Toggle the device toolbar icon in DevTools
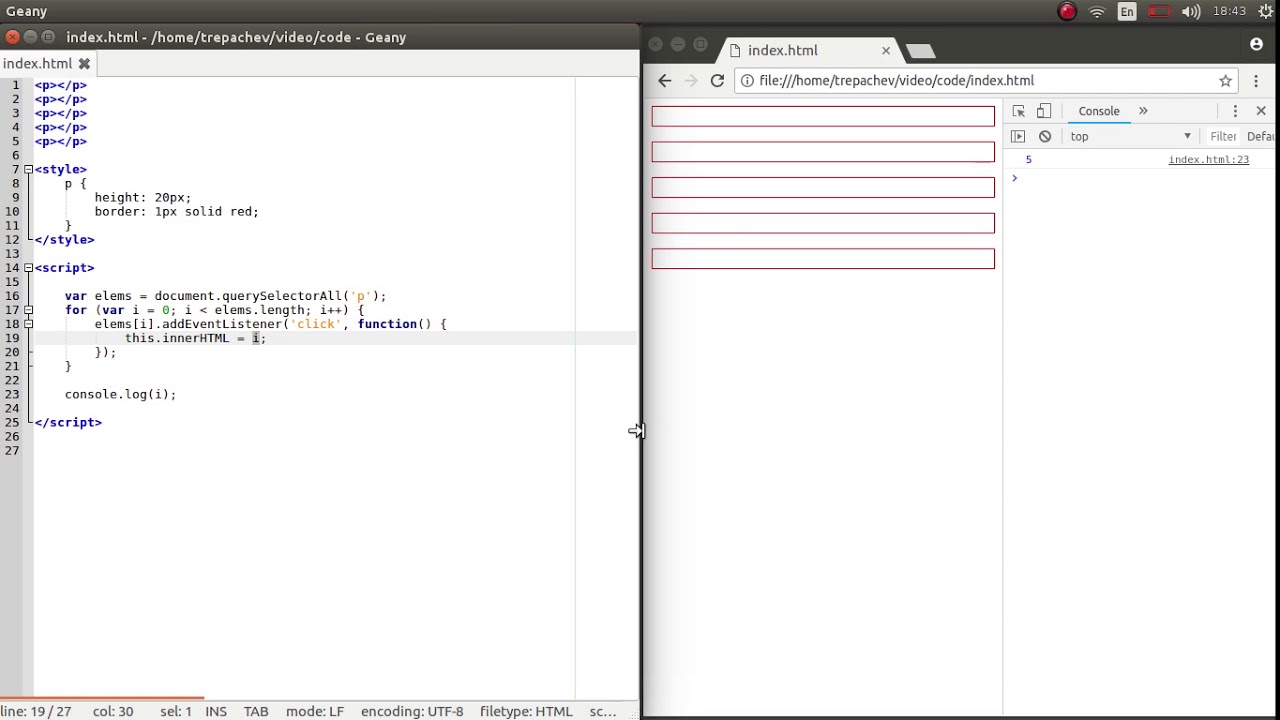Viewport: 1280px width, 720px height. pyautogui.click(x=1044, y=111)
